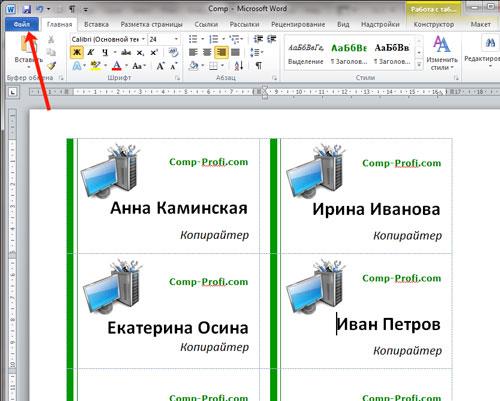
Task: Open the Абзац dialog launcher
Action: tap(274, 78)
